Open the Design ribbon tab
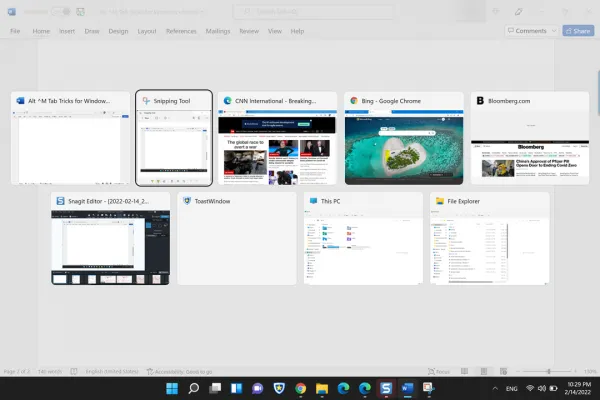The height and width of the screenshot is (400, 600). 118,31
